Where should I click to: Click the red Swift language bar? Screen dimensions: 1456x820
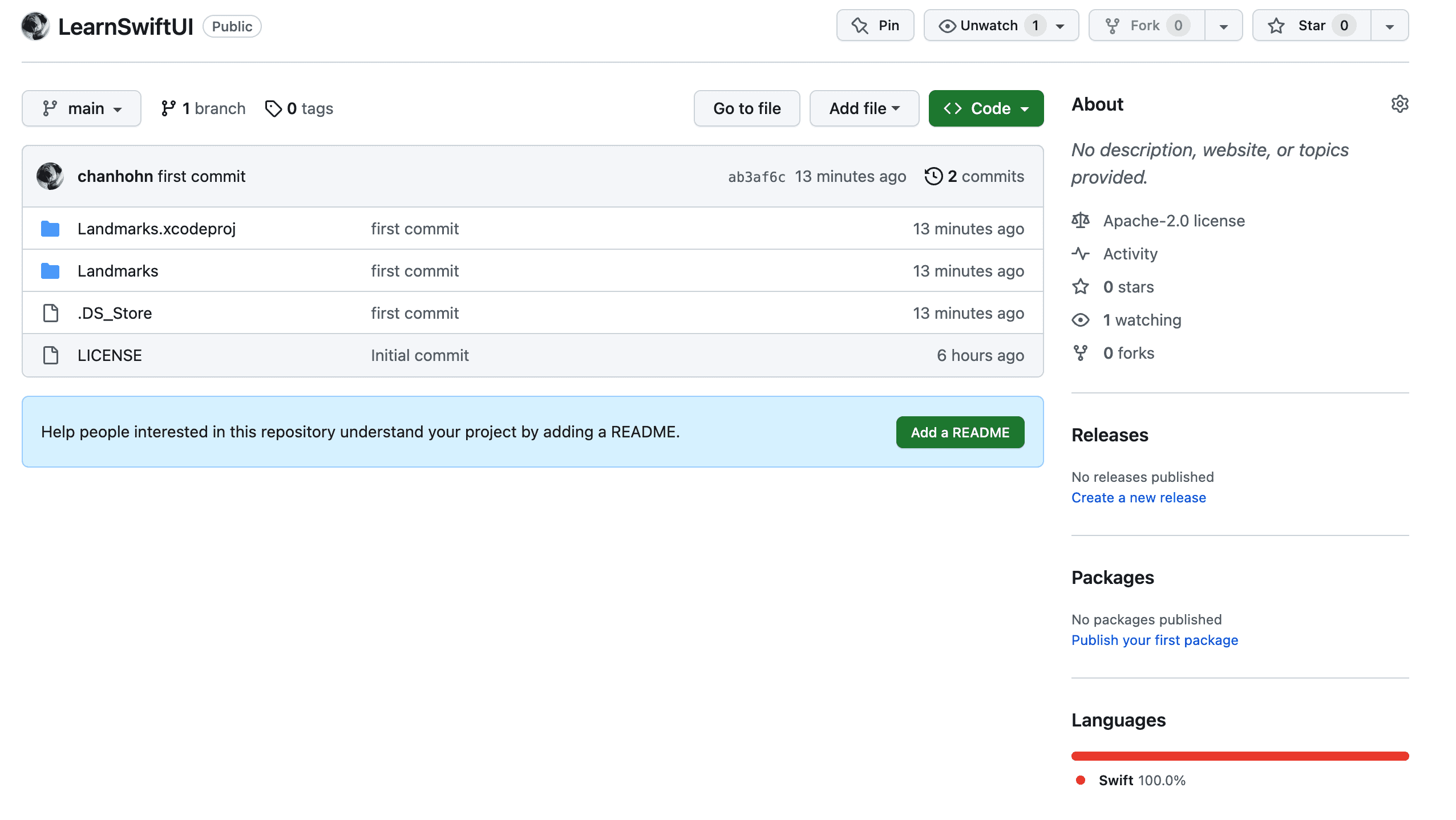click(1240, 756)
